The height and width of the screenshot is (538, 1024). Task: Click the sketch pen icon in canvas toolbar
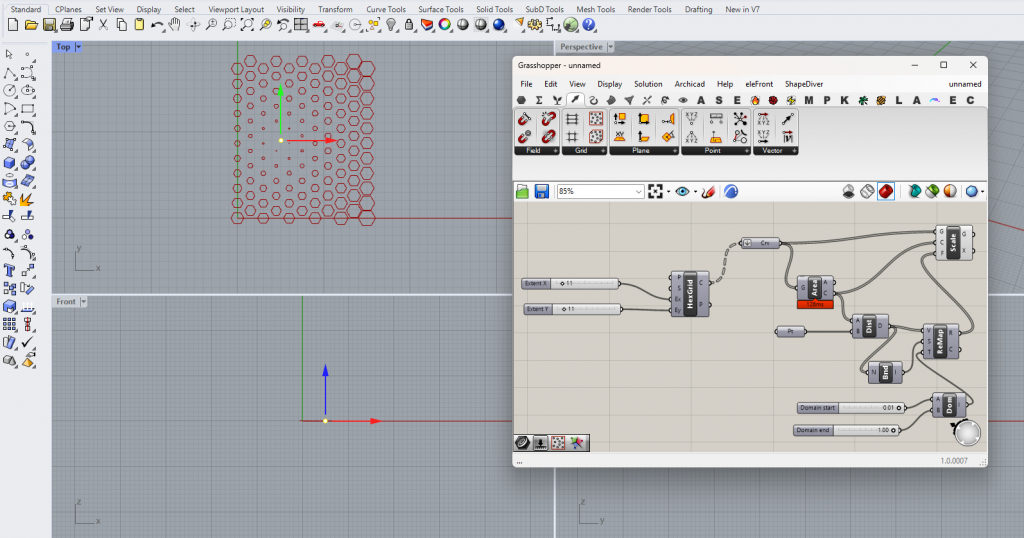point(708,191)
